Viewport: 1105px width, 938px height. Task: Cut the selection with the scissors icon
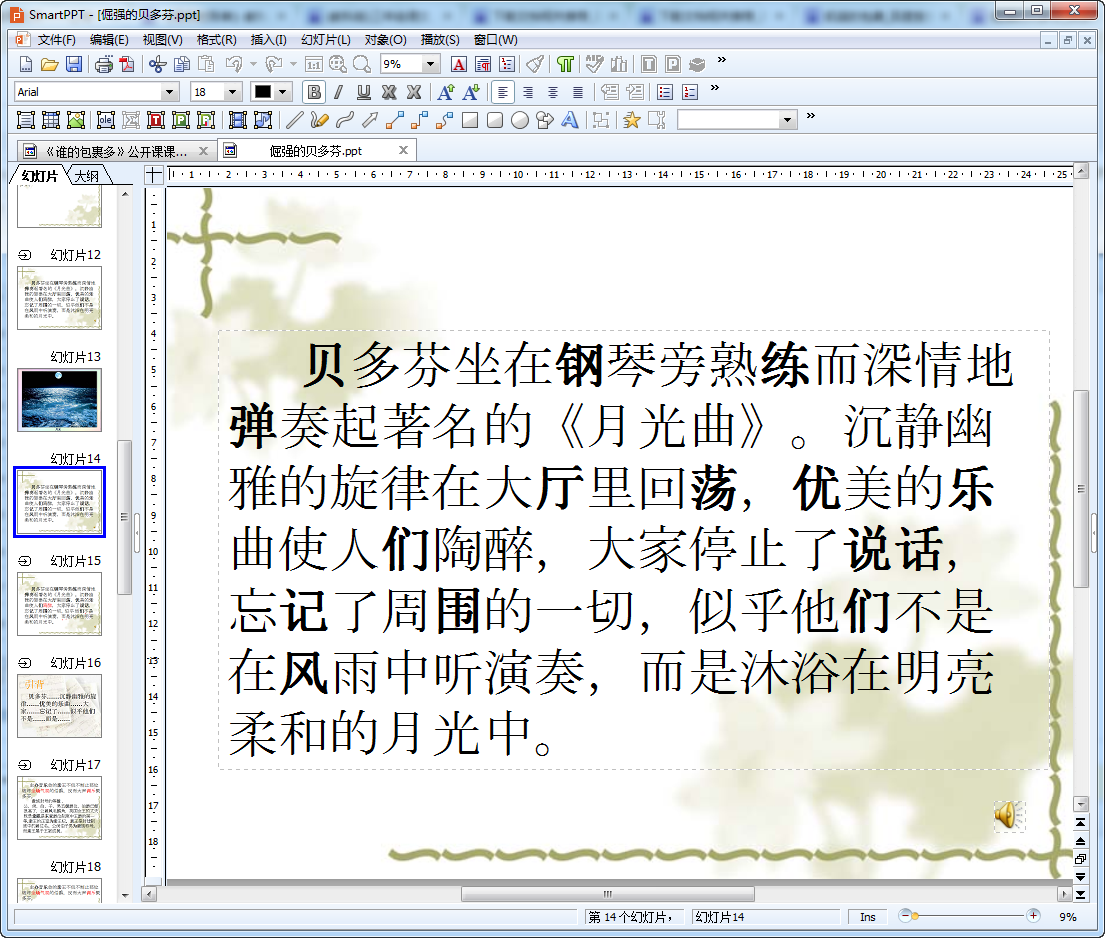click(x=157, y=65)
